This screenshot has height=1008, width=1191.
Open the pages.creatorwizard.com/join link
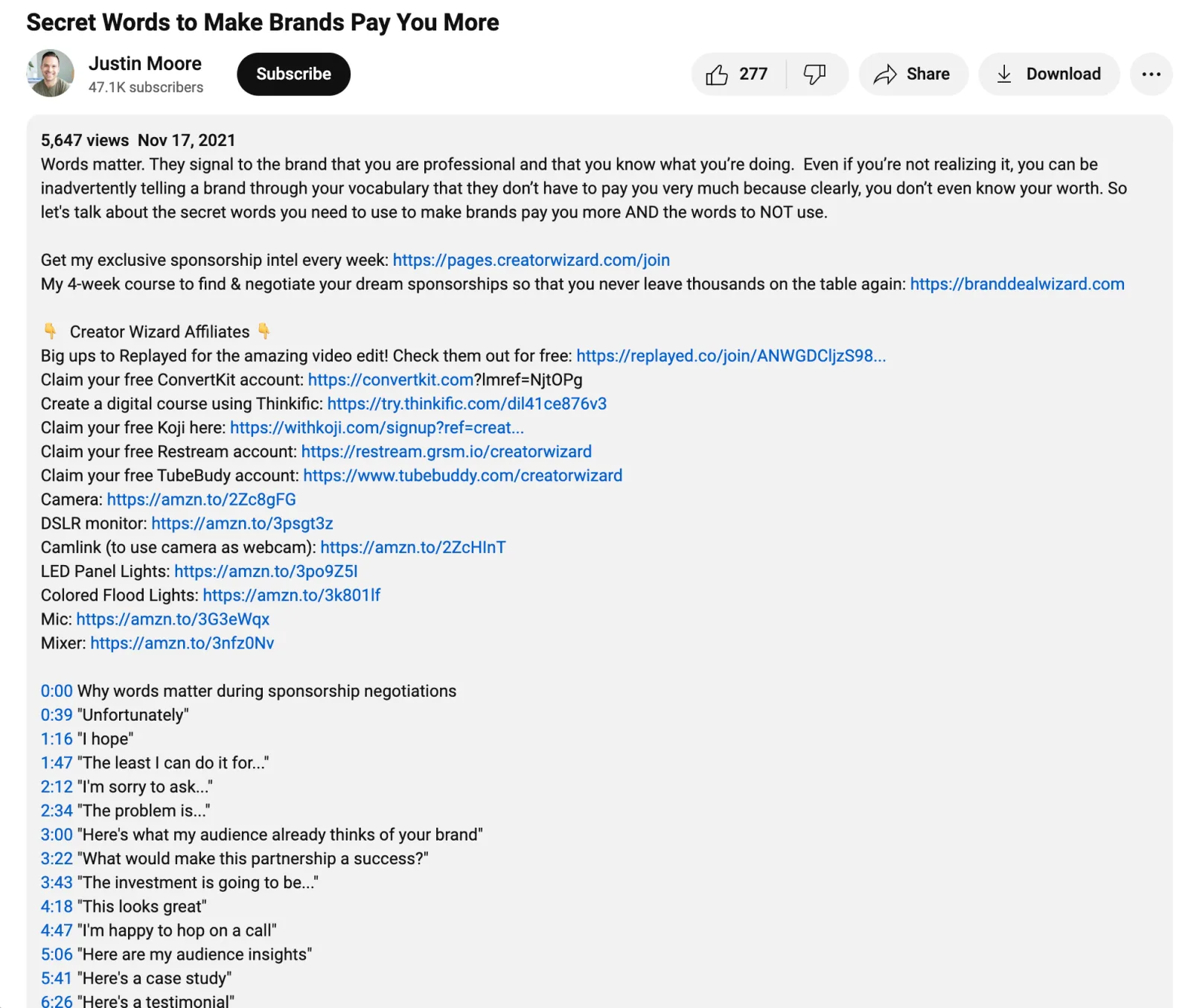531,261
